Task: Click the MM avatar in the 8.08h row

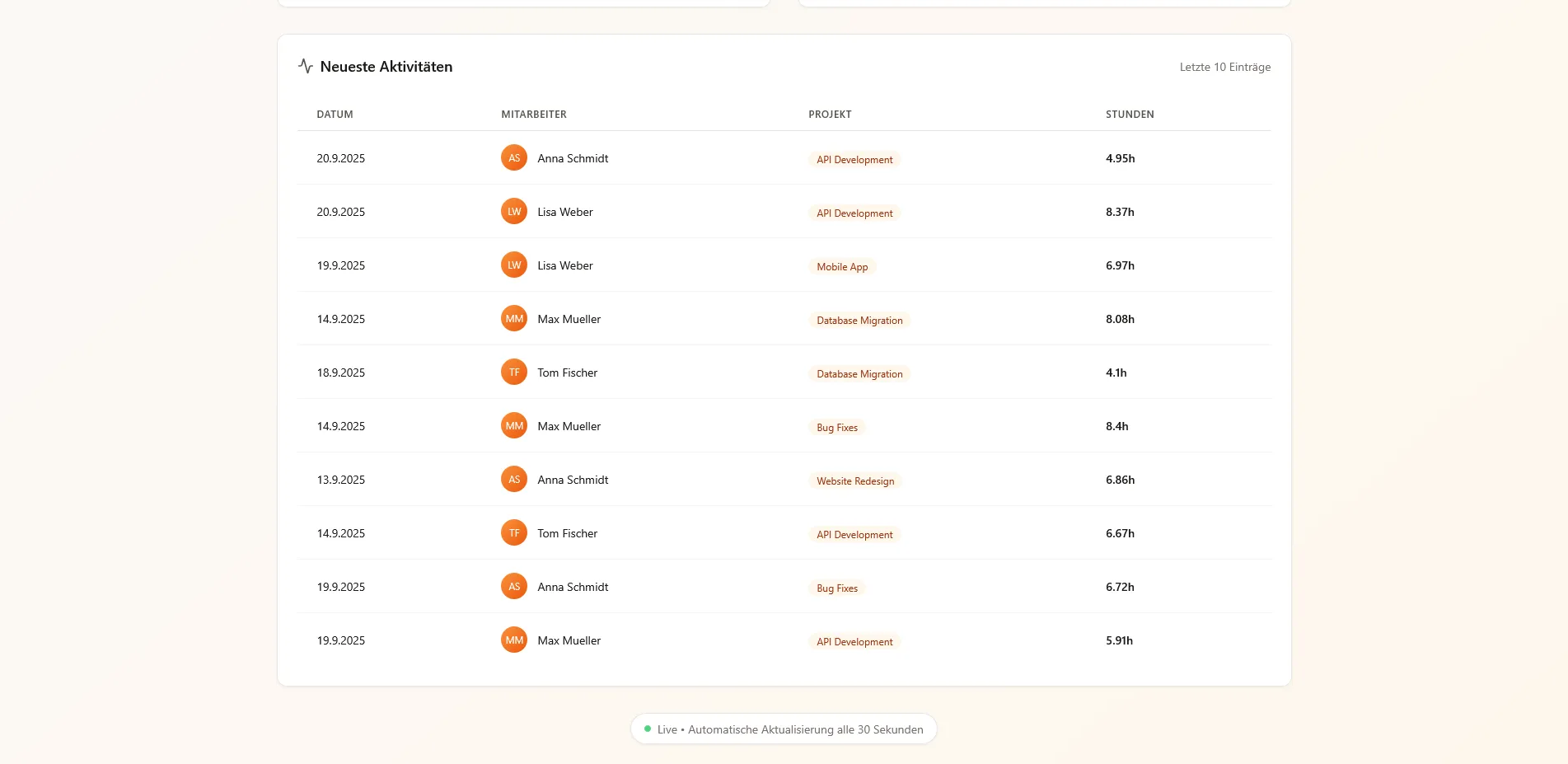Action: 514,318
